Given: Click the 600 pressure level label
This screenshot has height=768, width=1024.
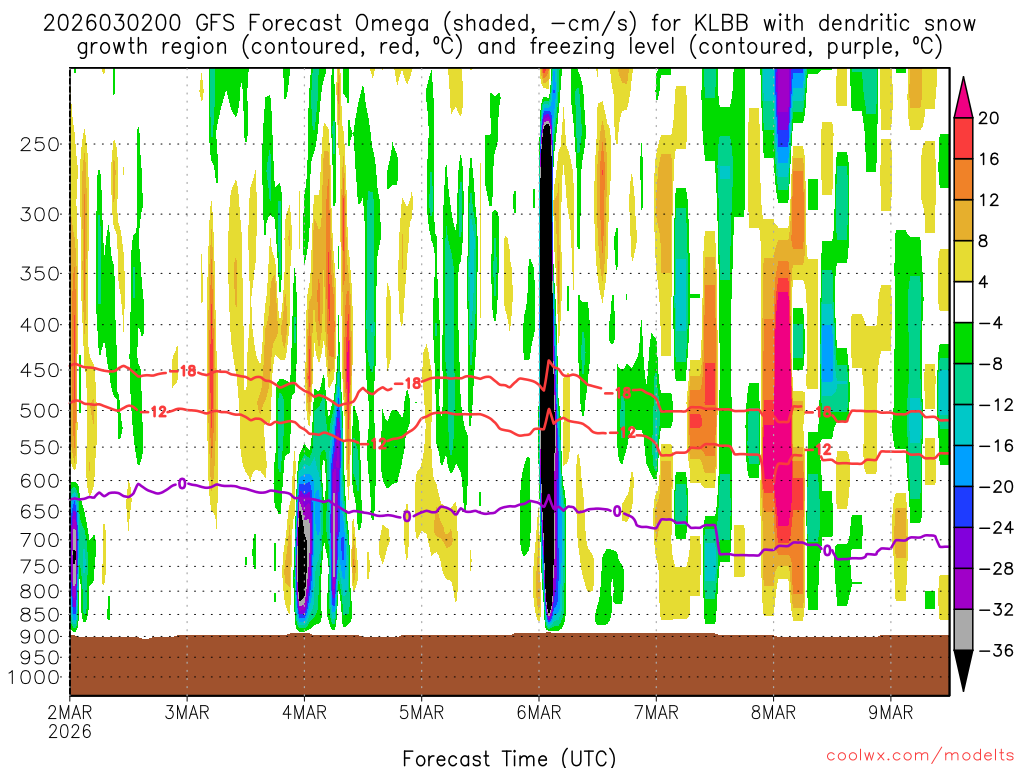Looking at the screenshot, I should click(40, 481).
